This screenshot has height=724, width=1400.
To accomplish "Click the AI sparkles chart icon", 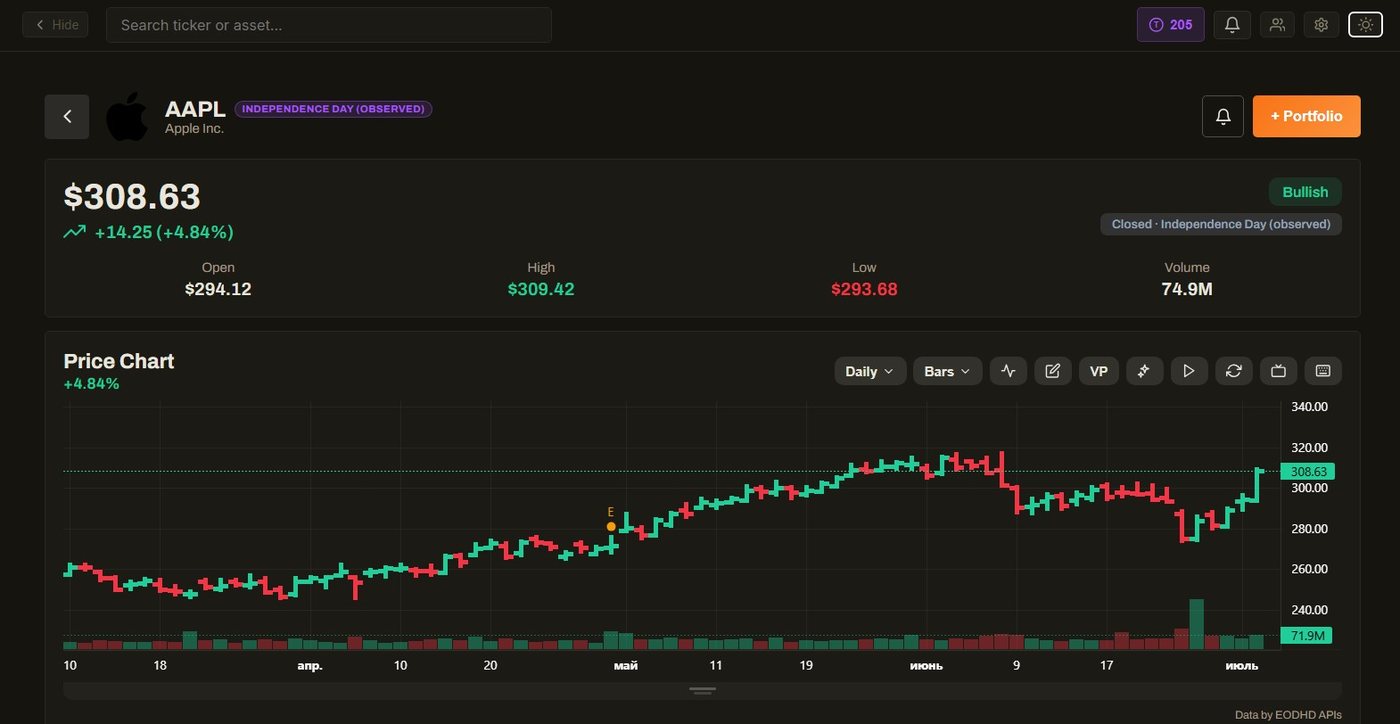I will [1144, 371].
